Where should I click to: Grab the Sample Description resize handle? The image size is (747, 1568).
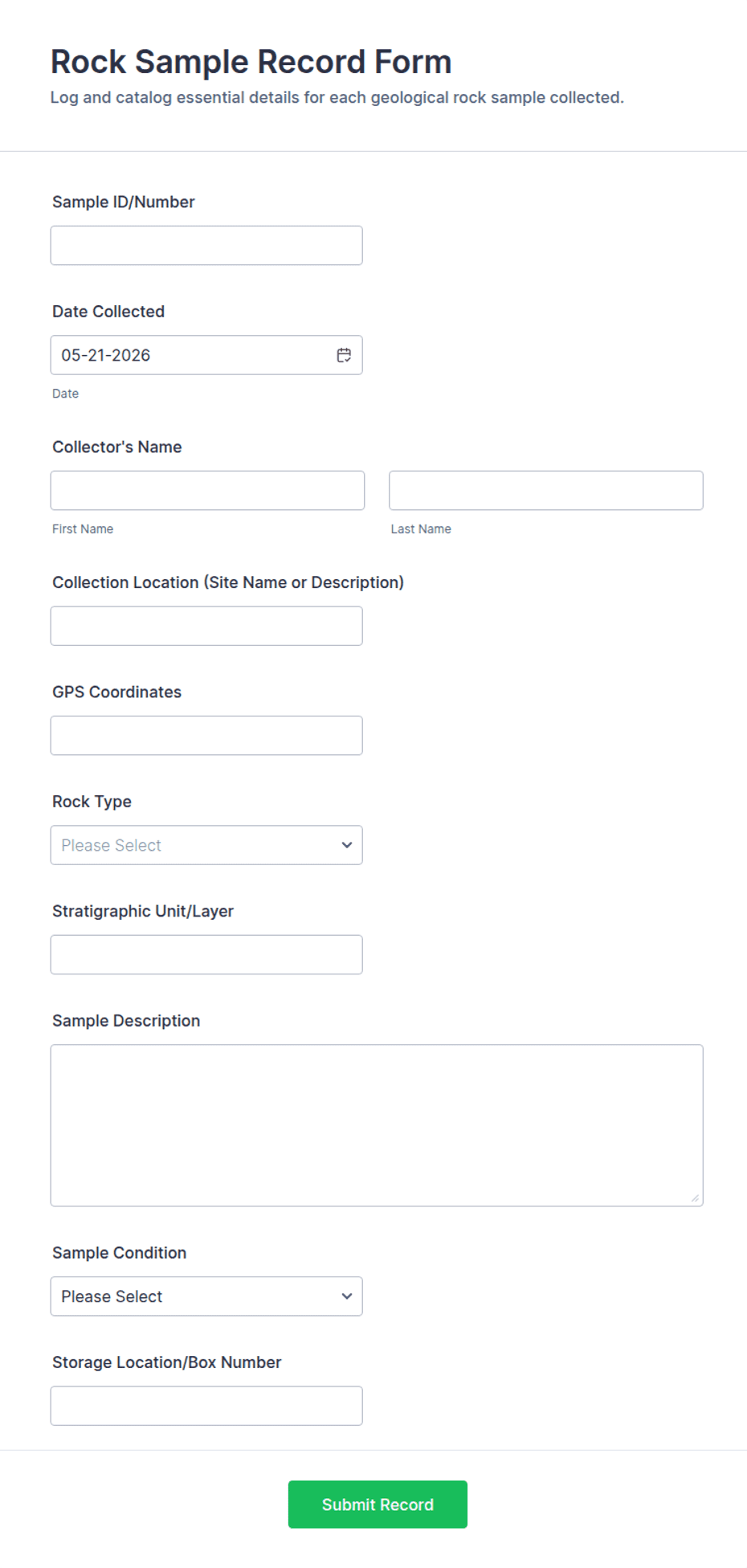click(695, 1198)
